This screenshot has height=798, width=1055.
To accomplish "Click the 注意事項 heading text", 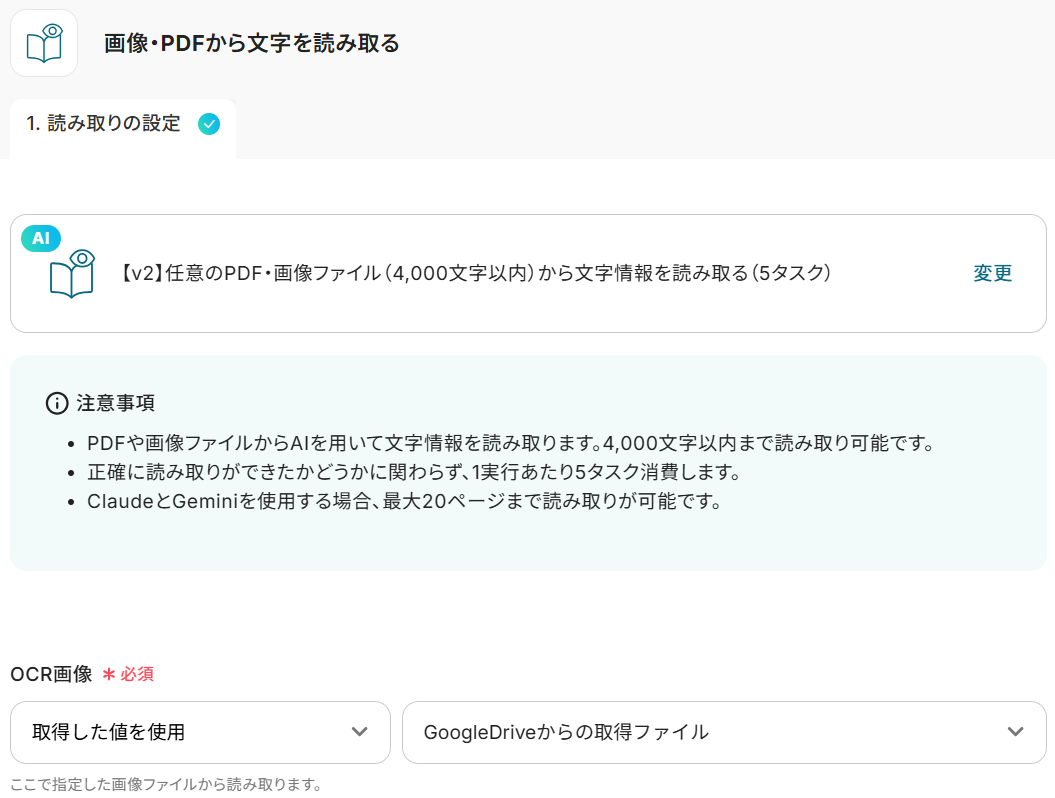I will pyautogui.click(x=115, y=403).
